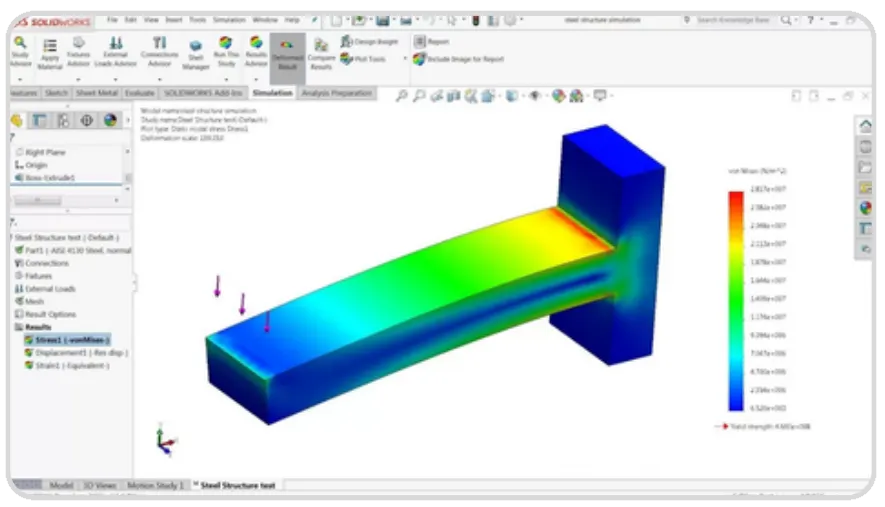Select Mesh in study tree
885x507 pixels.
pyautogui.click(x=29, y=301)
